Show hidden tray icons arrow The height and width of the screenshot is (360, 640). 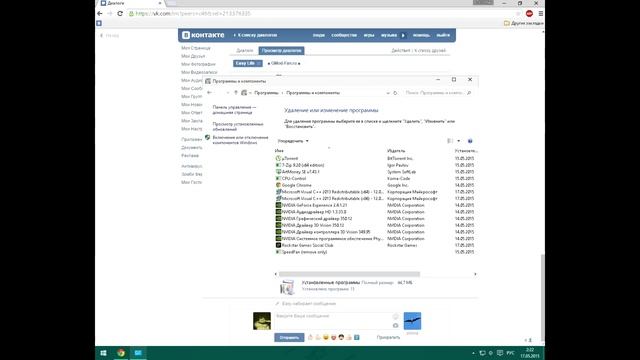[x=473, y=353]
